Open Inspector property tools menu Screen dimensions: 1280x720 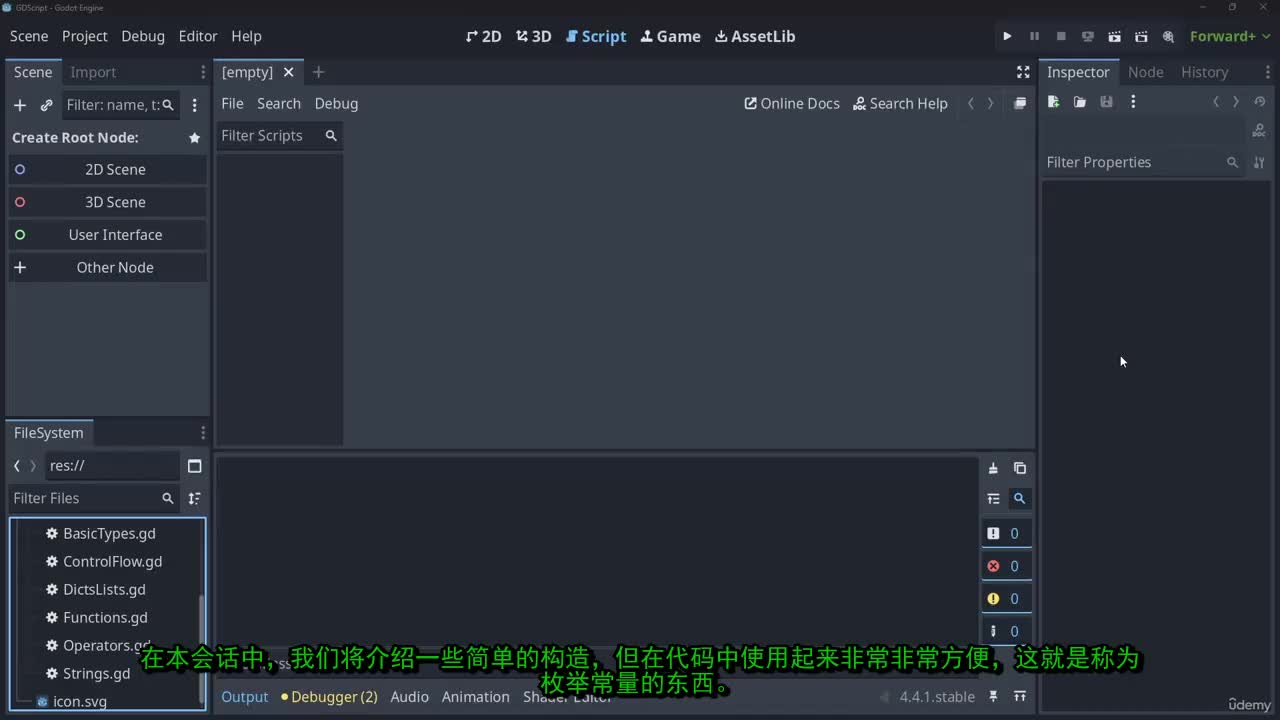click(x=1259, y=162)
